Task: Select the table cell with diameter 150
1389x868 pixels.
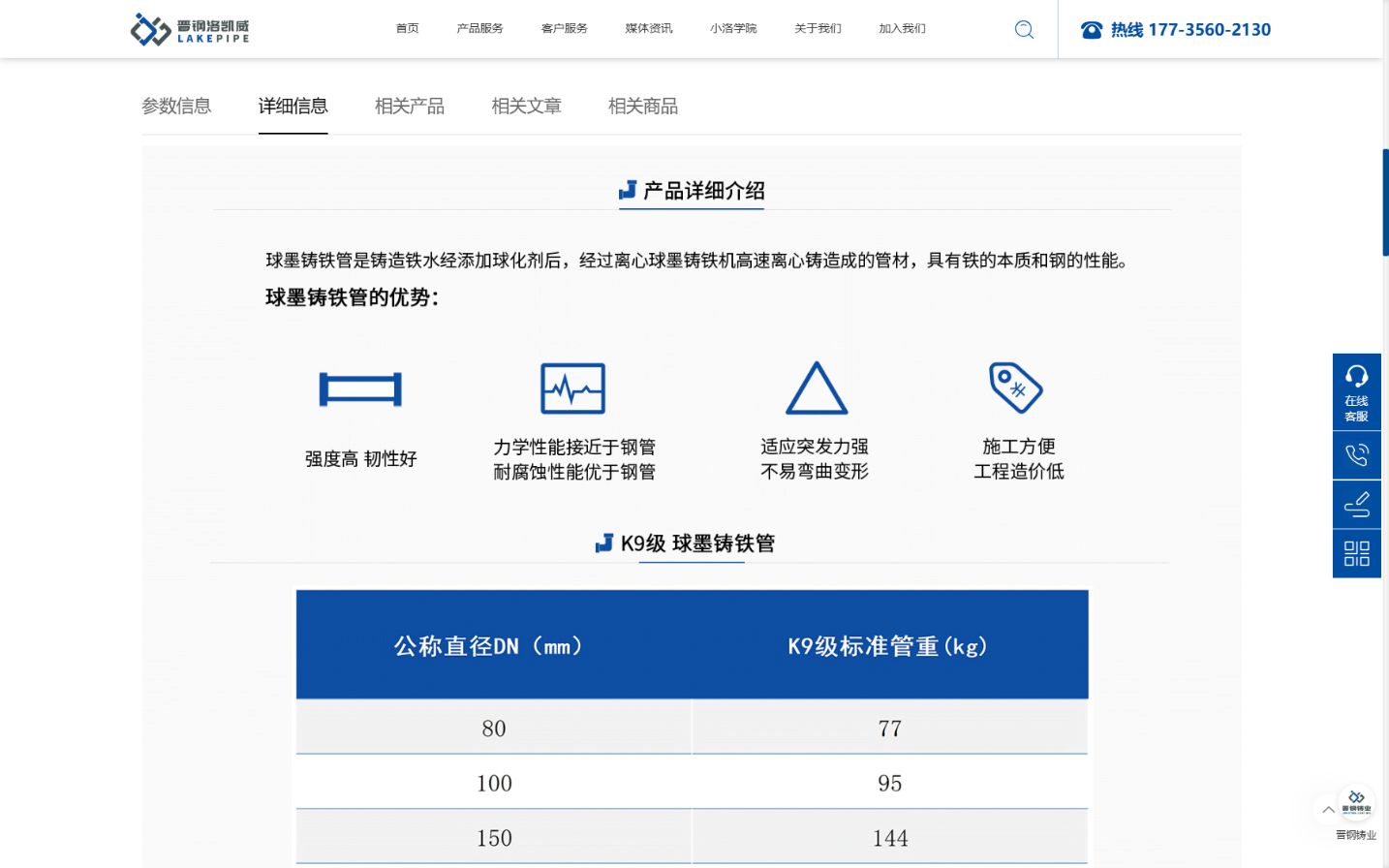Action: coord(494,838)
